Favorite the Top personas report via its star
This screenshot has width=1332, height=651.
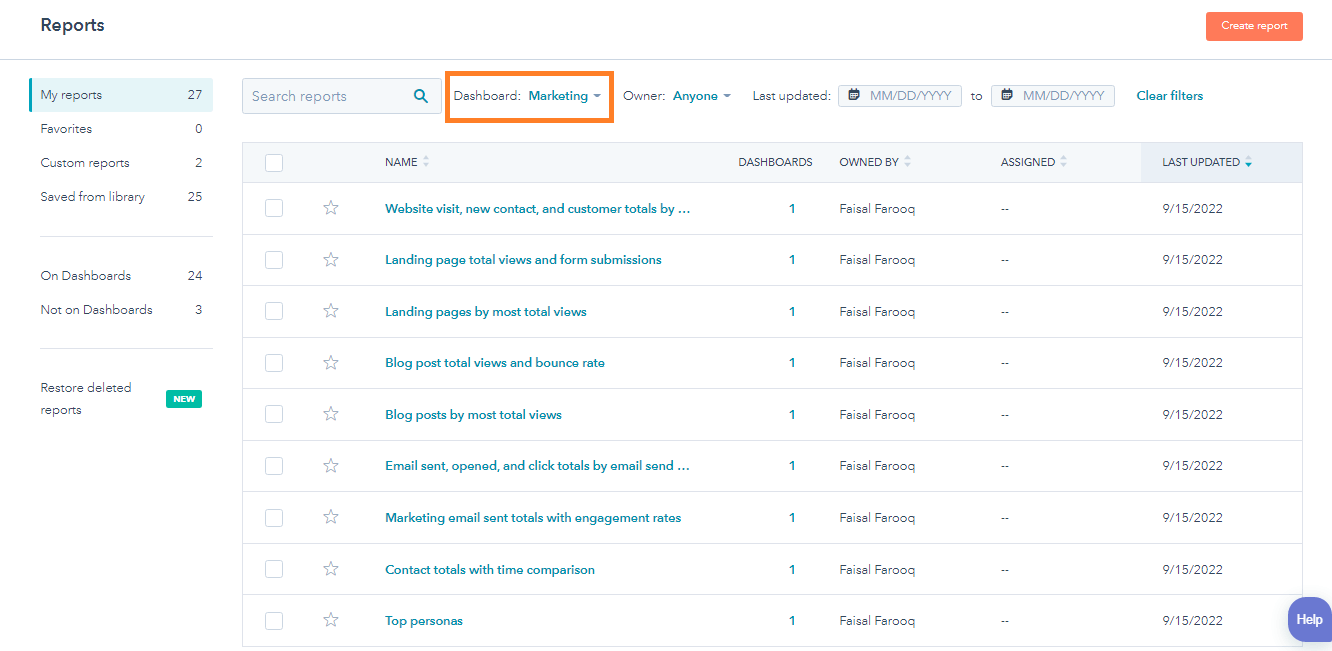click(331, 620)
